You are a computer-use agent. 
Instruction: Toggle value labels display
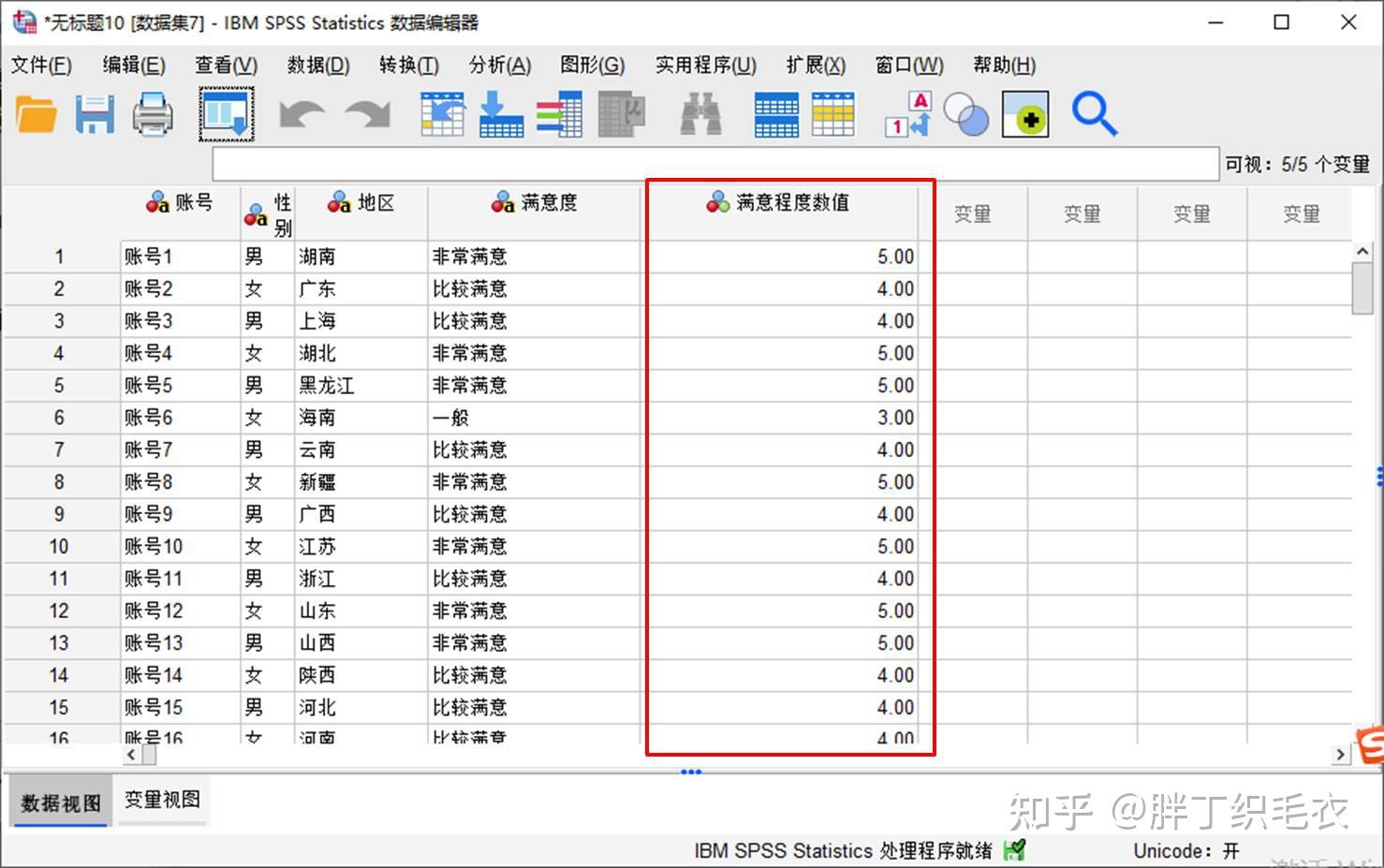click(905, 113)
